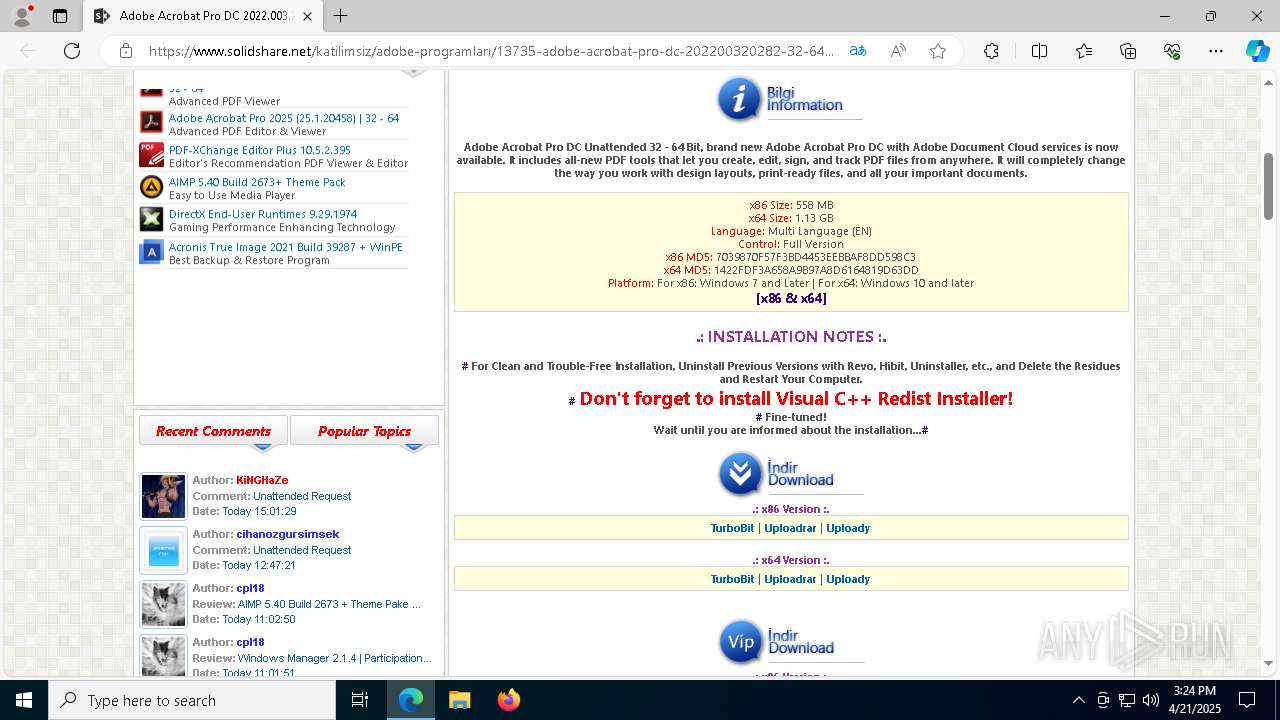The width and height of the screenshot is (1280, 720).
Task: Open DirectX End-User Runtimes link
Action: pyautogui.click(x=263, y=214)
